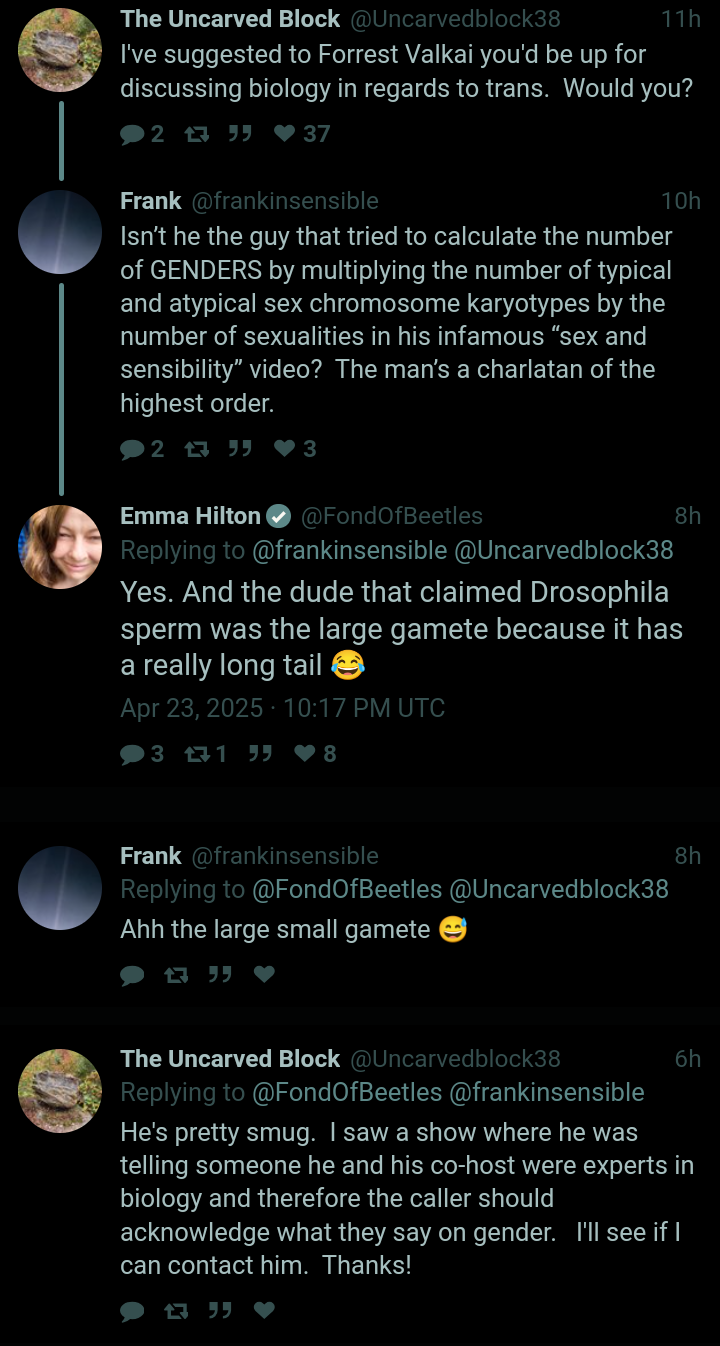Retweet Frank's large small gamete tweet
Screen dimensions: 720x1346
click(176, 975)
